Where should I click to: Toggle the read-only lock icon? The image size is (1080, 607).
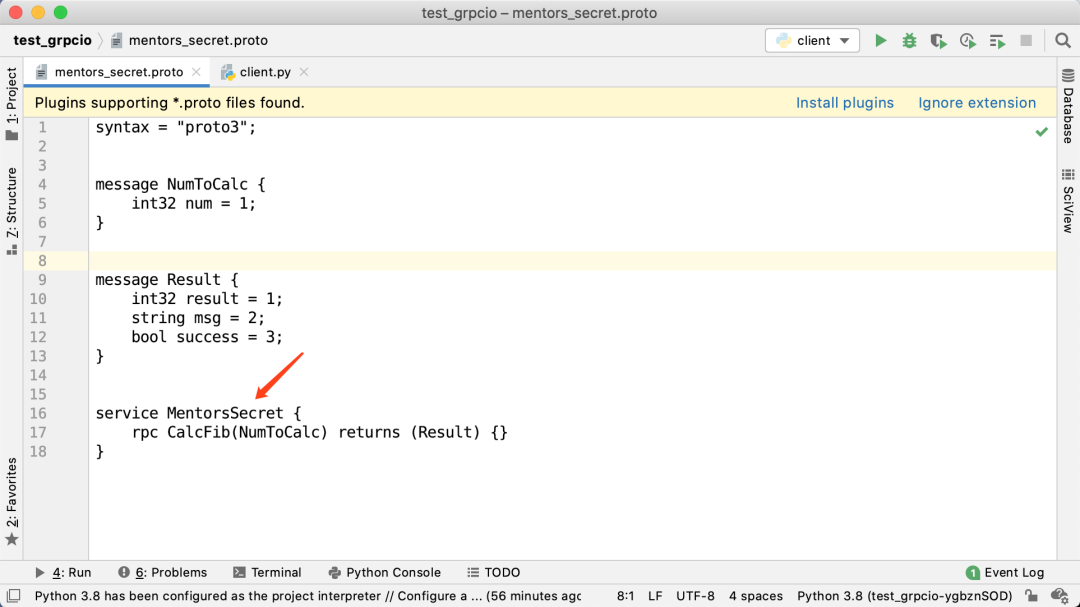tap(1031, 595)
